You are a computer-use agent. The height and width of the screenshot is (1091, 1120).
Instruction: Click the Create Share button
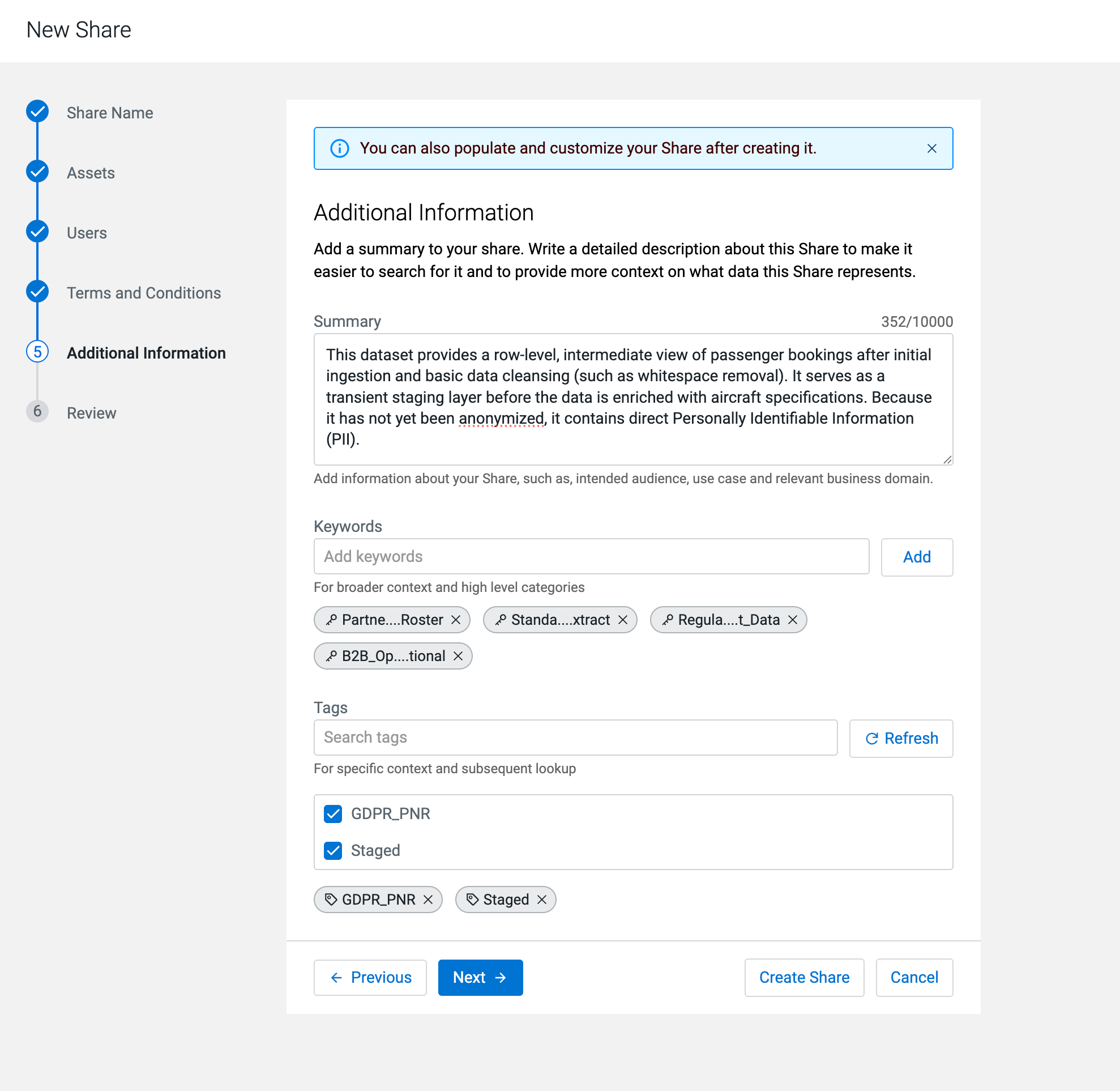(x=804, y=977)
